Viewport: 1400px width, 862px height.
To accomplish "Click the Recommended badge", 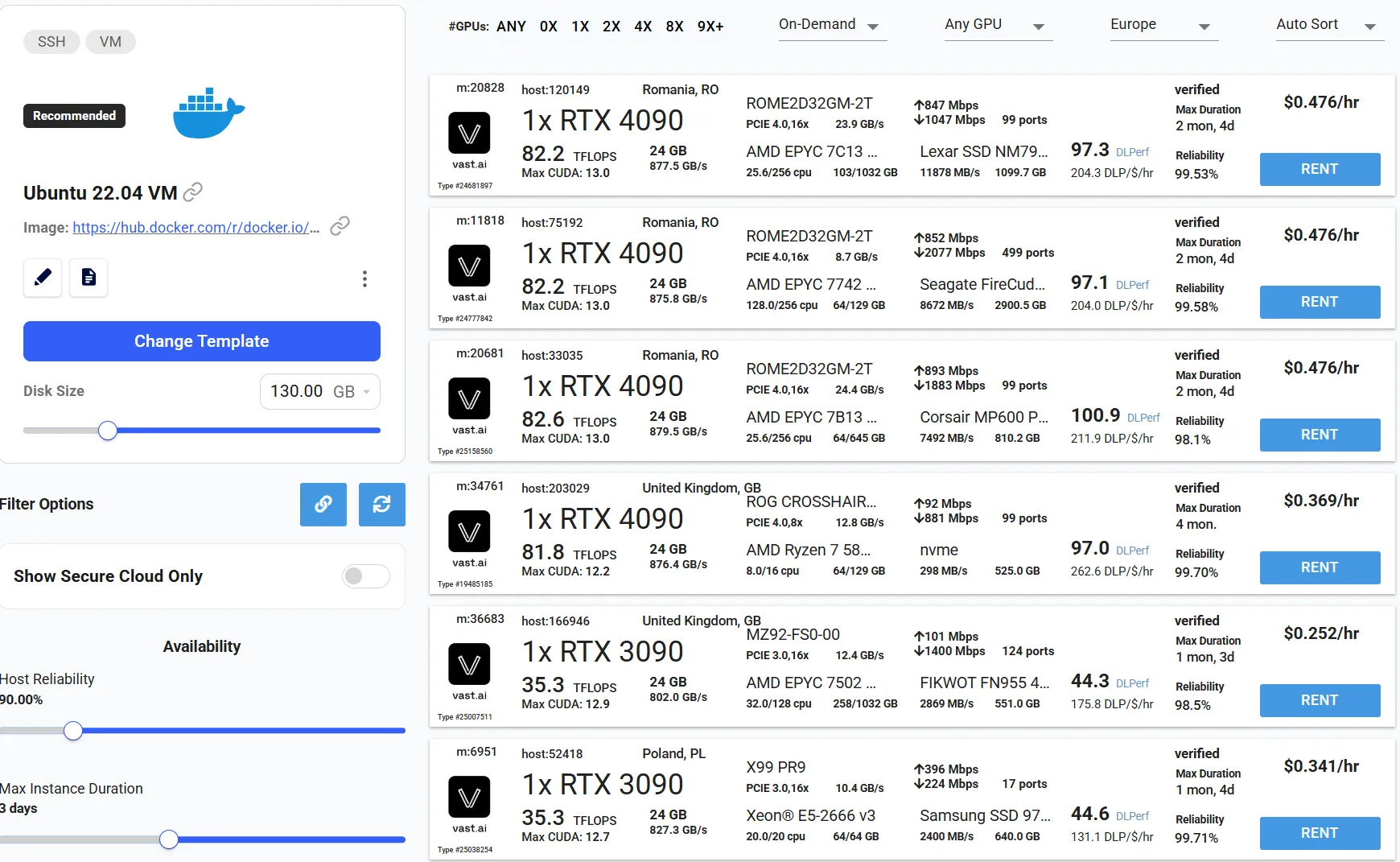I will [x=74, y=116].
